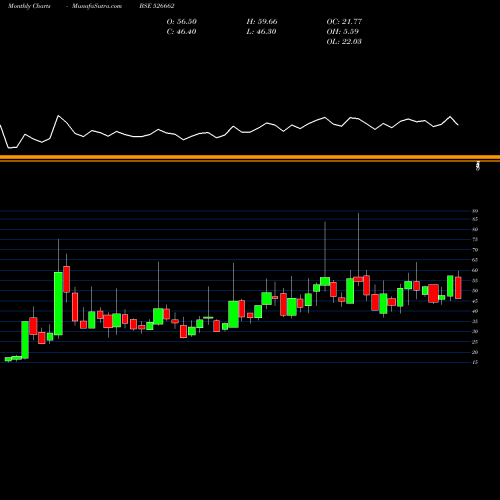Click the 'Monthly Charts' title text

[29, 6]
